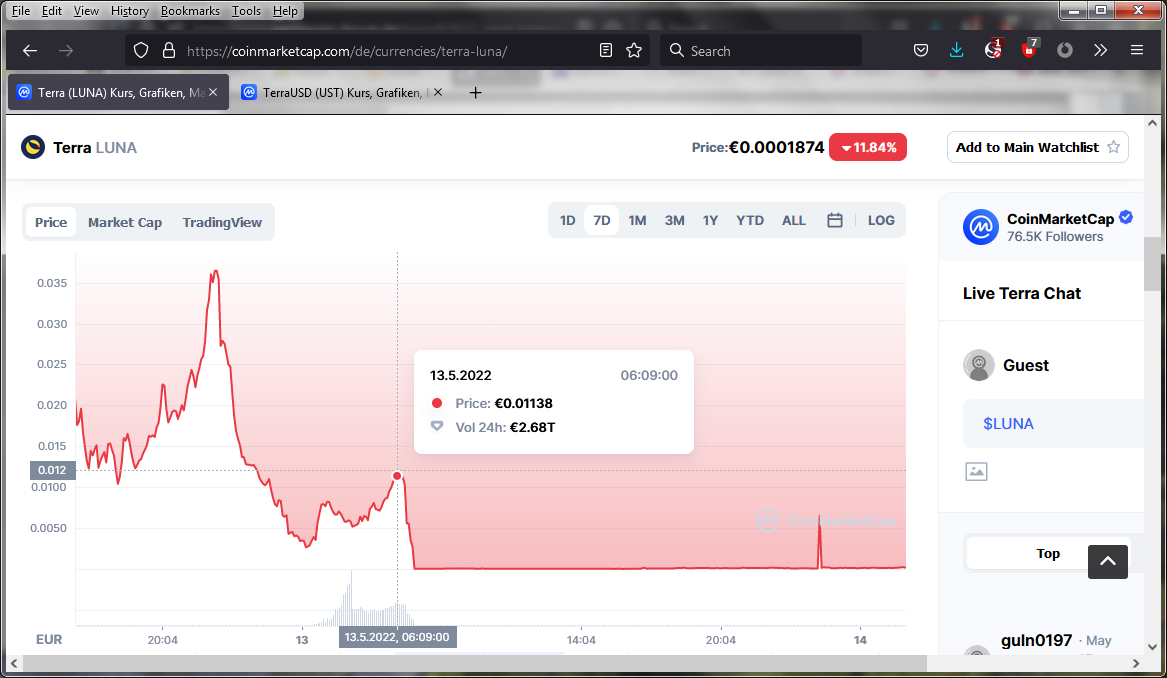
Task: Click the vertical scrollbar up arrow
Action: click(1152, 123)
